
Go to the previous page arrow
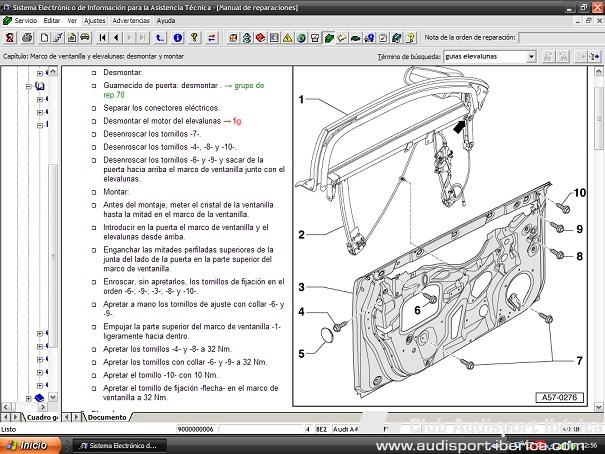[116, 37]
